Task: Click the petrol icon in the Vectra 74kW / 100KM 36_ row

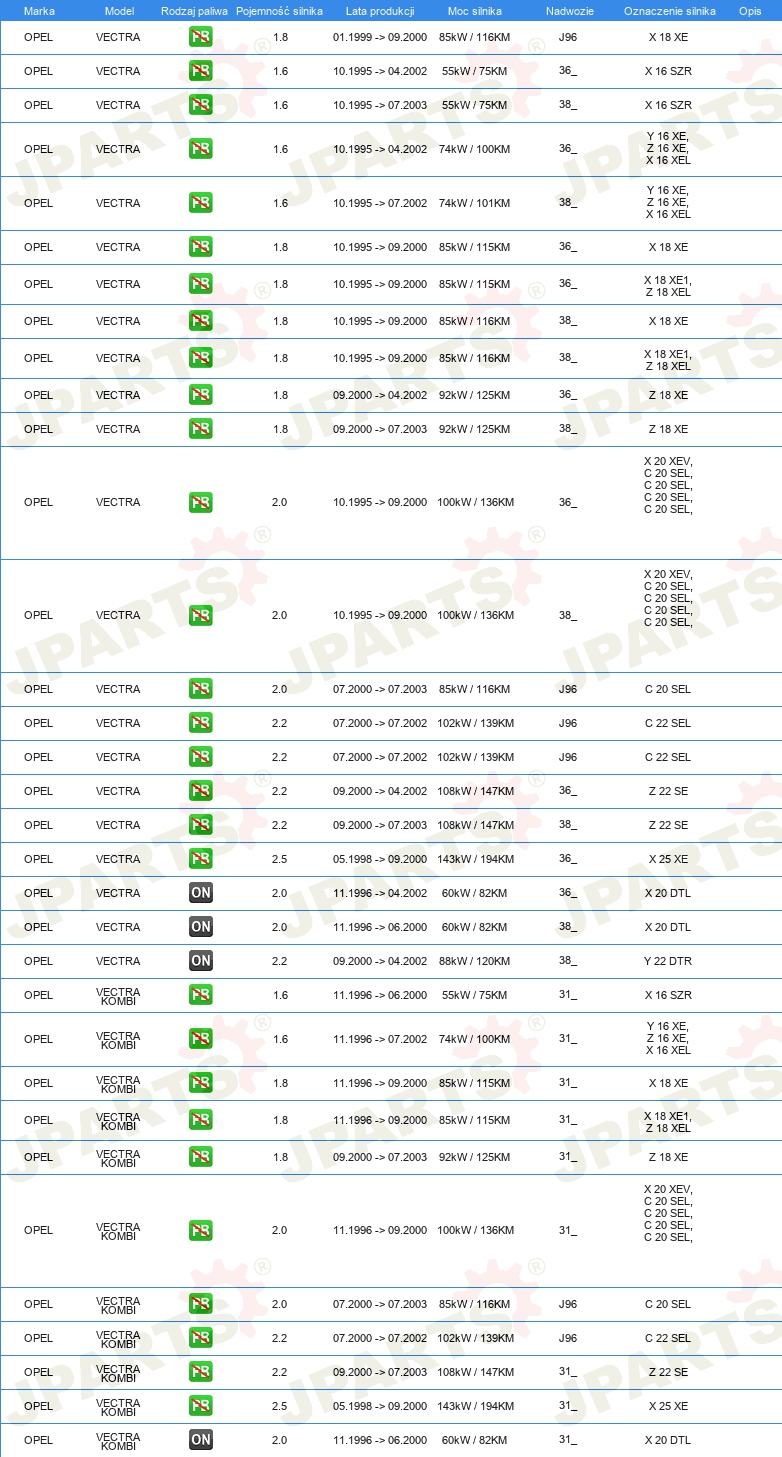Action: coord(201,149)
